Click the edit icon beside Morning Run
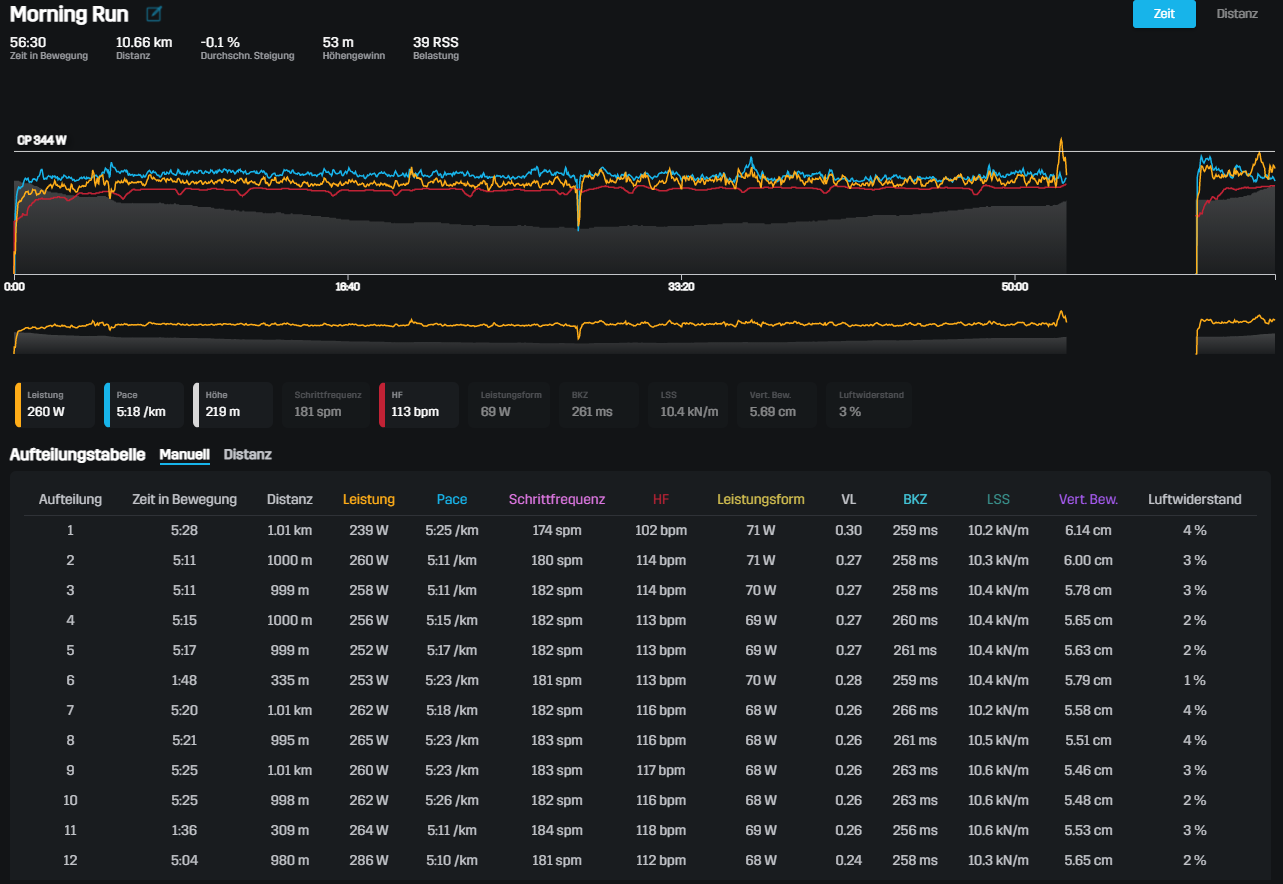Image resolution: width=1283 pixels, height=884 pixels. [153, 15]
